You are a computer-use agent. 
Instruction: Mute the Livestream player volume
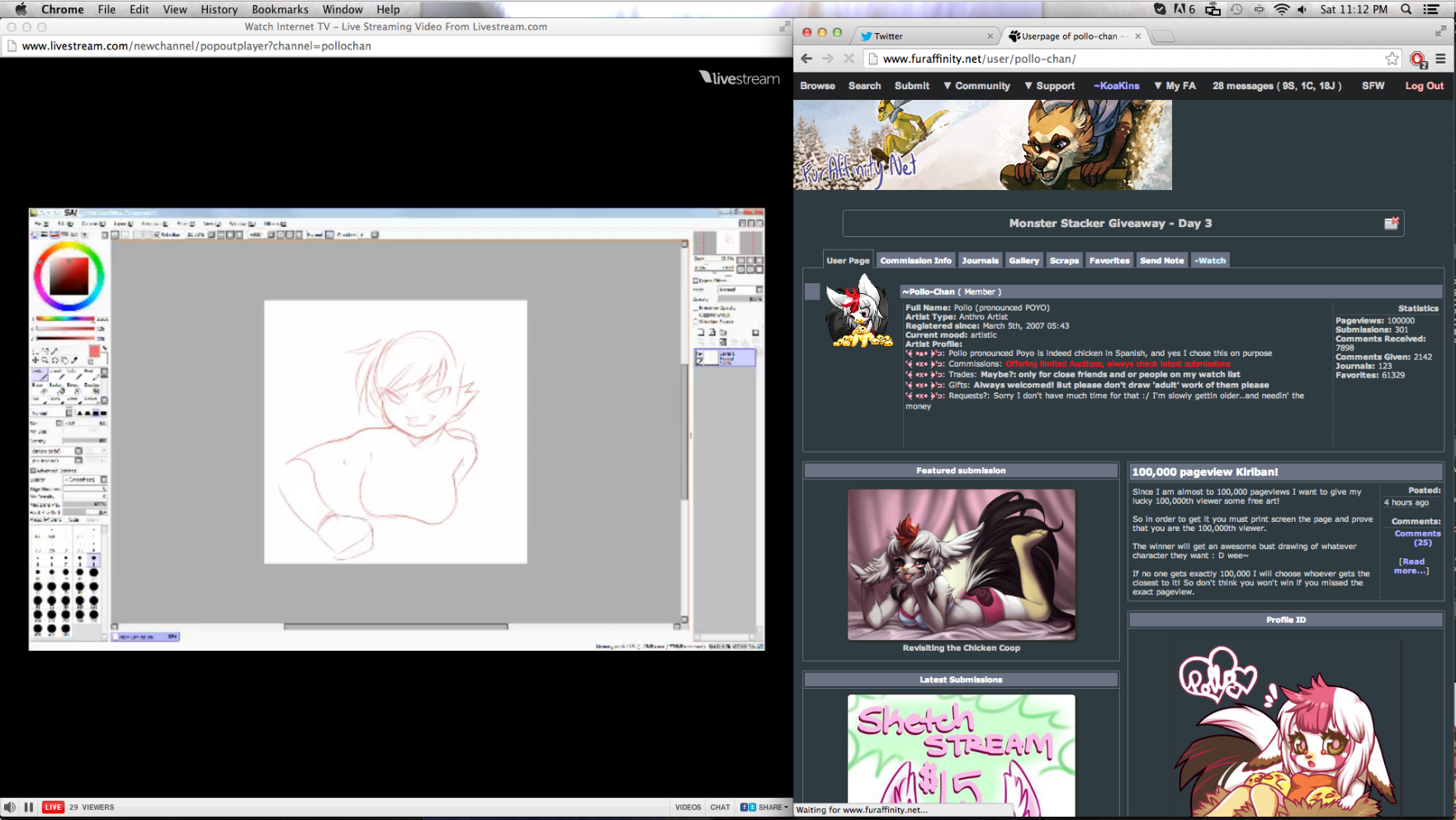point(9,807)
